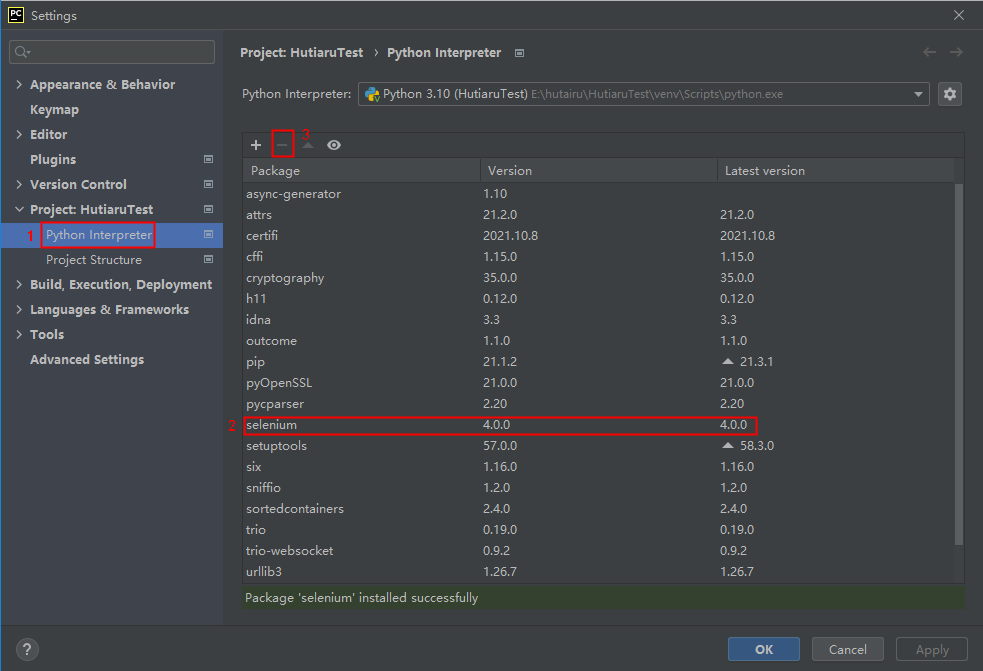Expand the Appearance & Behavior section
983x671 pixels.
(19, 84)
